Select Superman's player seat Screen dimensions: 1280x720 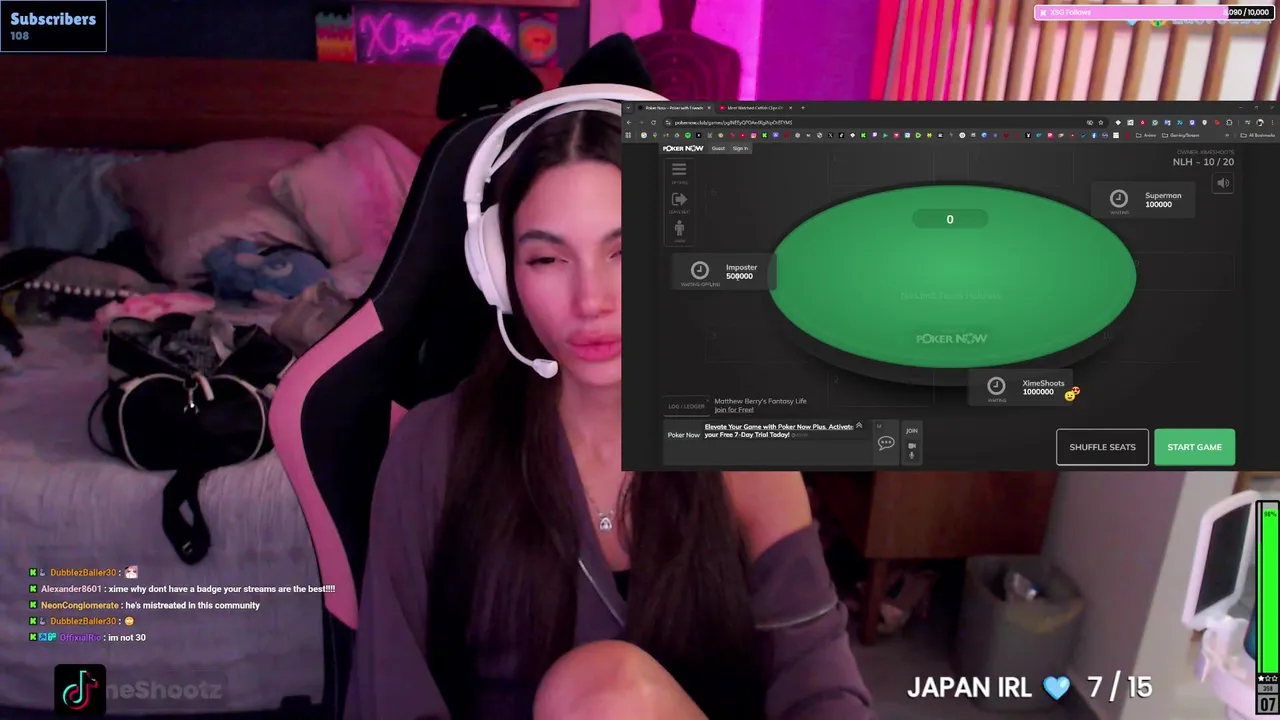coord(1145,200)
